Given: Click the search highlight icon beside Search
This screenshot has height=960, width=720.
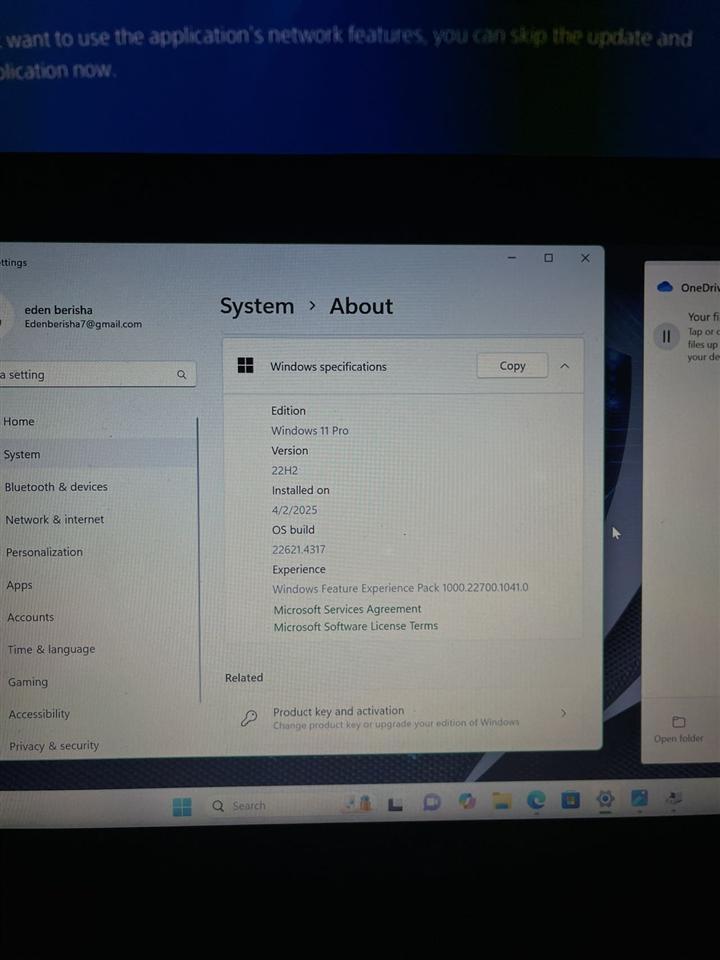Looking at the screenshot, I should click(x=358, y=803).
